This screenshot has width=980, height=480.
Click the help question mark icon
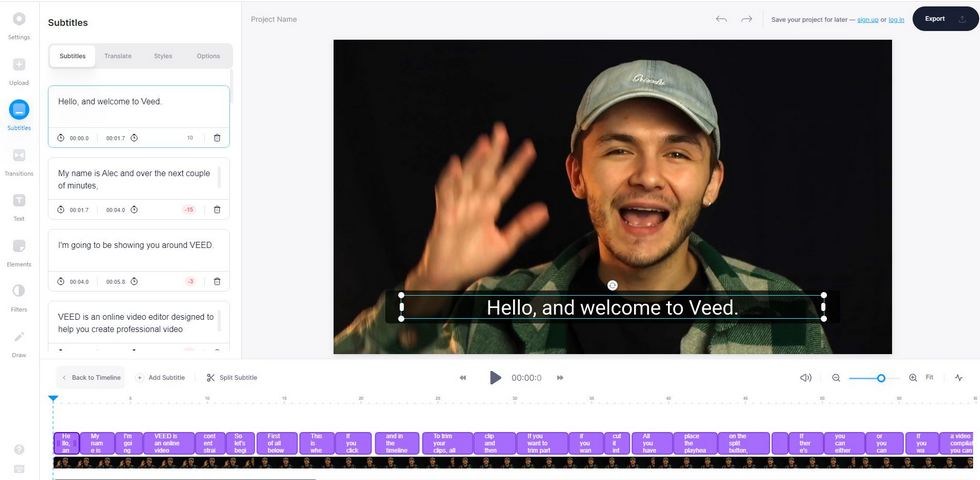19,449
